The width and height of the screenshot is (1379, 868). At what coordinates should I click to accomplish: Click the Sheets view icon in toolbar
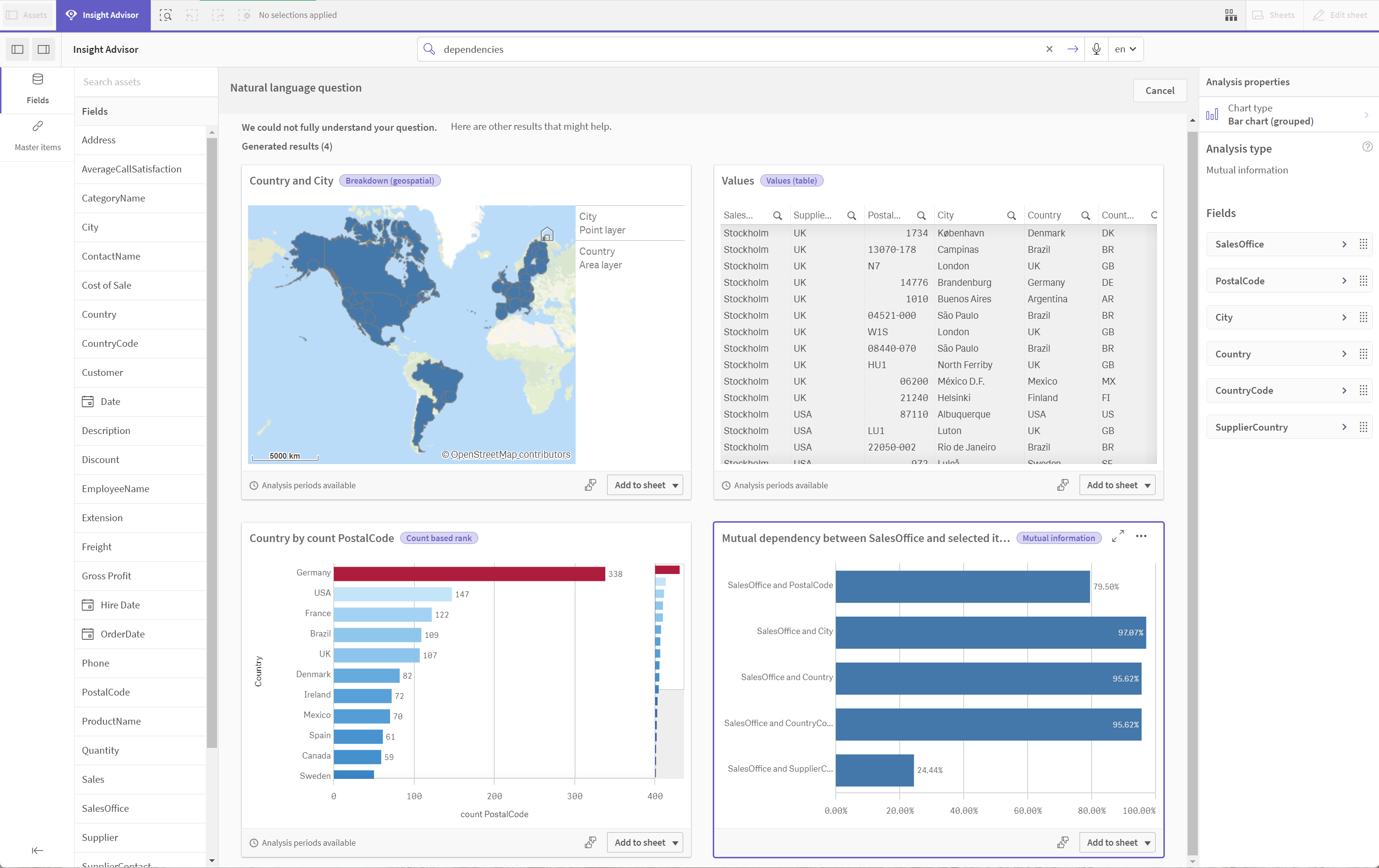pos(1230,15)
